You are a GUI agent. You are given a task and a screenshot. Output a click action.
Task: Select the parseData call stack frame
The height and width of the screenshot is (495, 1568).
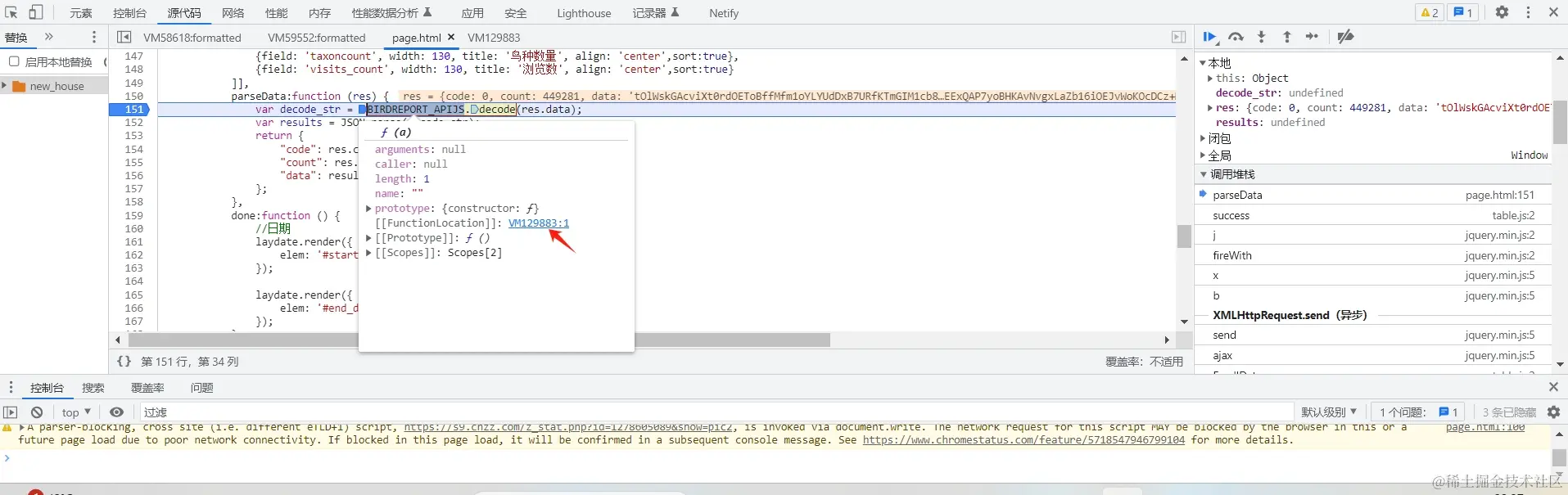pos(1374,195)
